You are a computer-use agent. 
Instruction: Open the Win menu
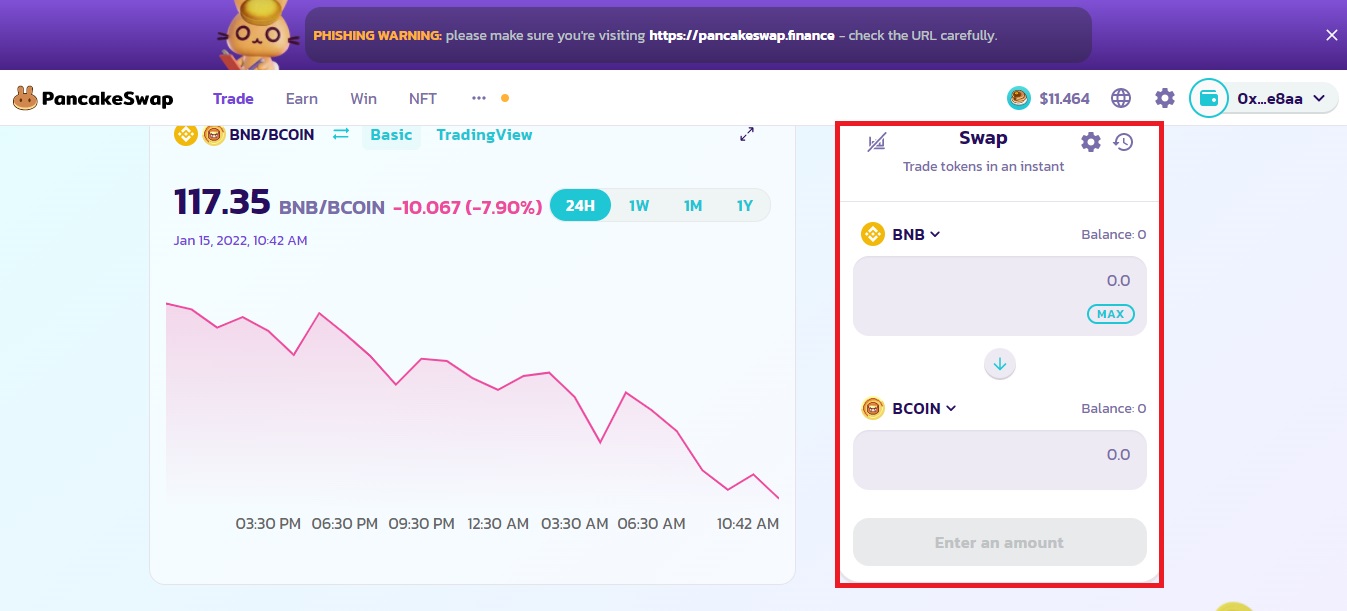364,98
